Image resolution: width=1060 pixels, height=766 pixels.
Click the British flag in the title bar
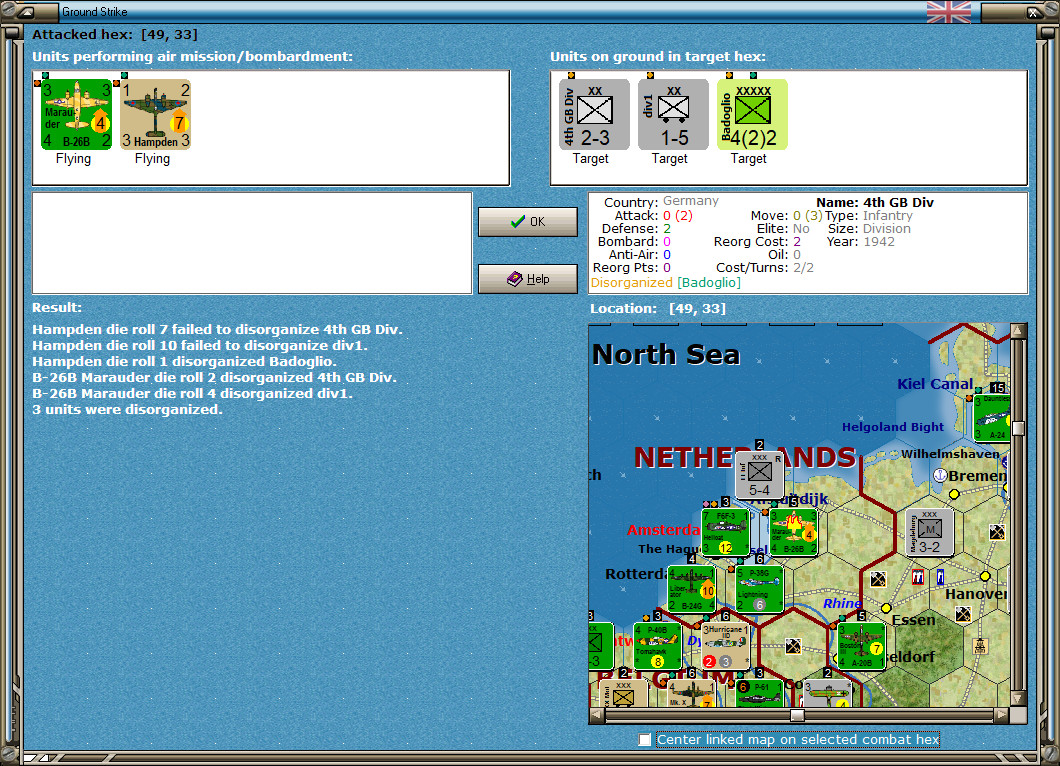coord(947,12)
